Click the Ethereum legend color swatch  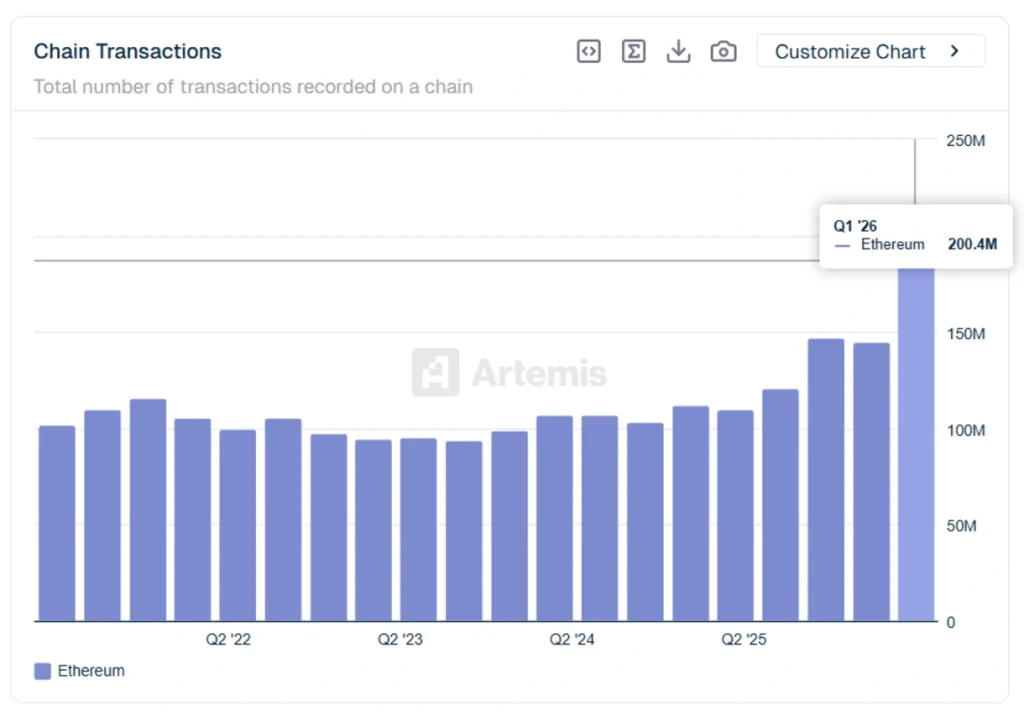(x=41, y=671)
